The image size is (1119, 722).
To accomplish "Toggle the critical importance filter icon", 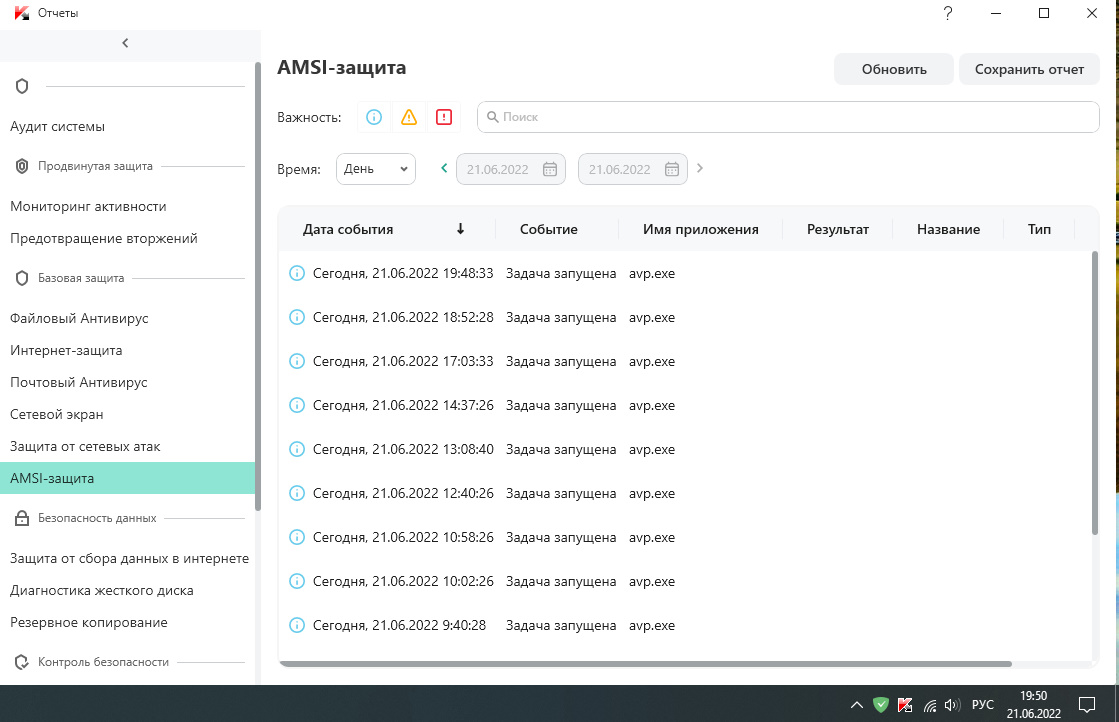I will pos(444,117).
